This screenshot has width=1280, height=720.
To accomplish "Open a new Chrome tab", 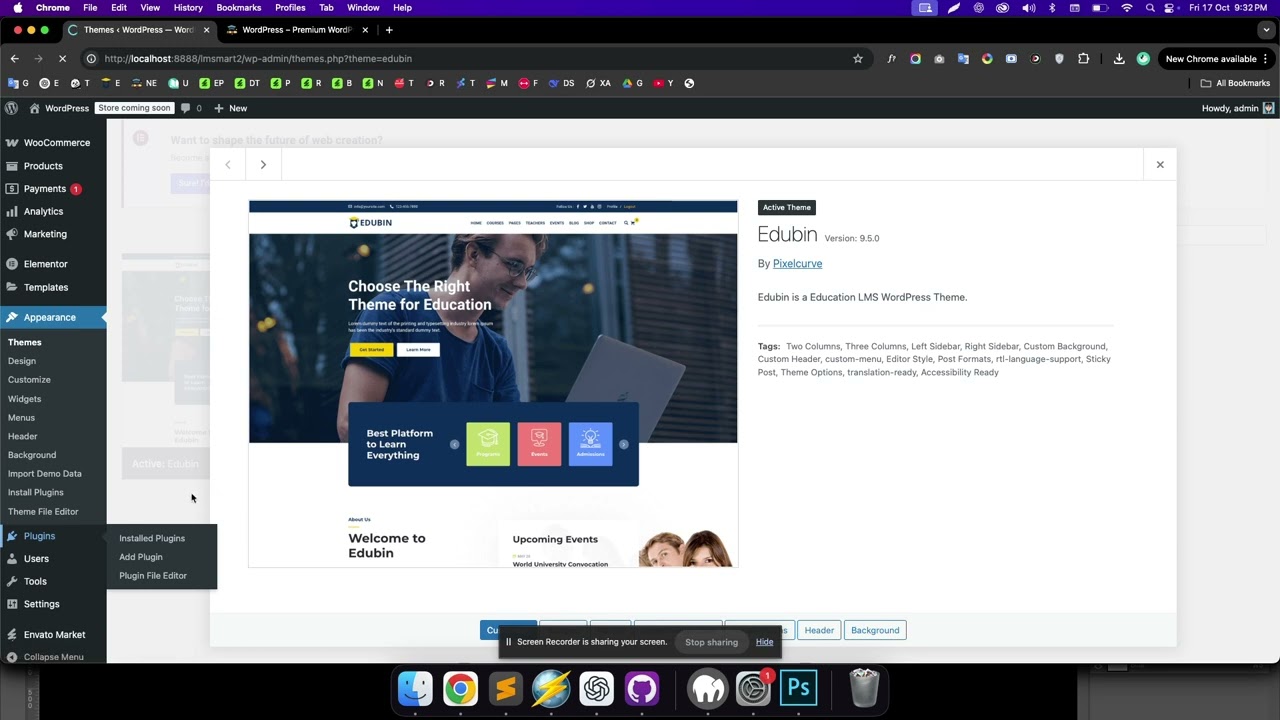I will [389, 30].
